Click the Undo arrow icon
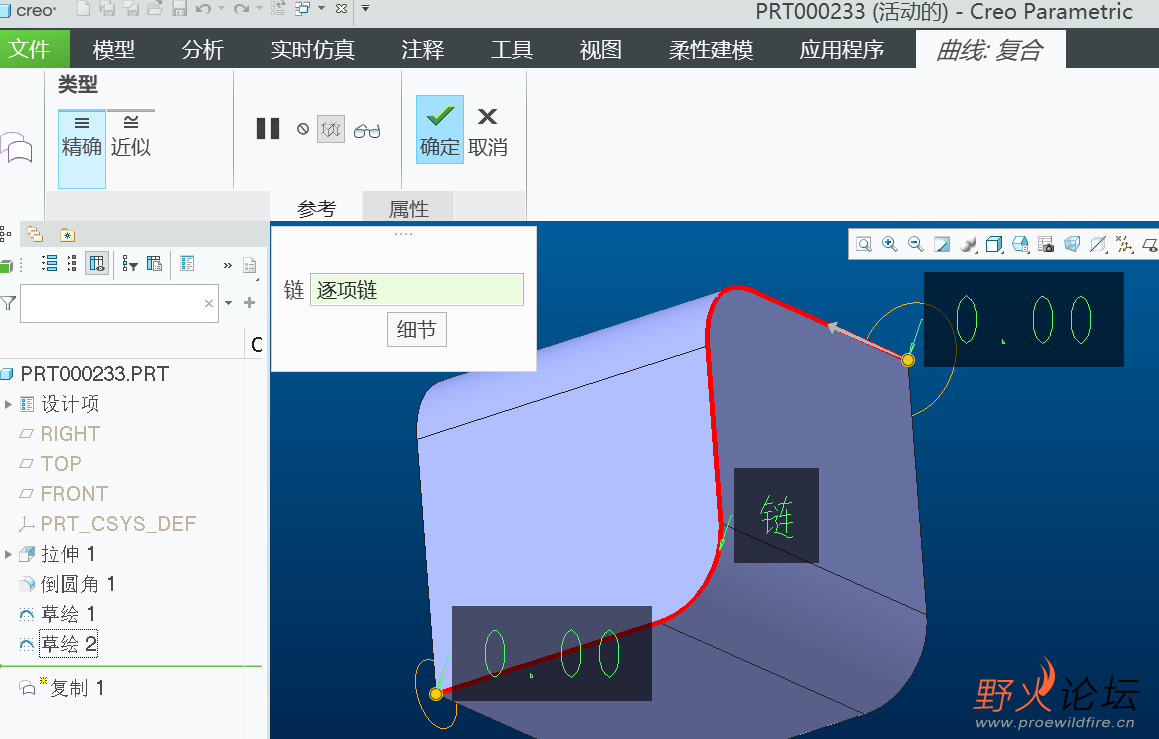The height and width of the screenshot is (739, 1159). coord(203,9)
